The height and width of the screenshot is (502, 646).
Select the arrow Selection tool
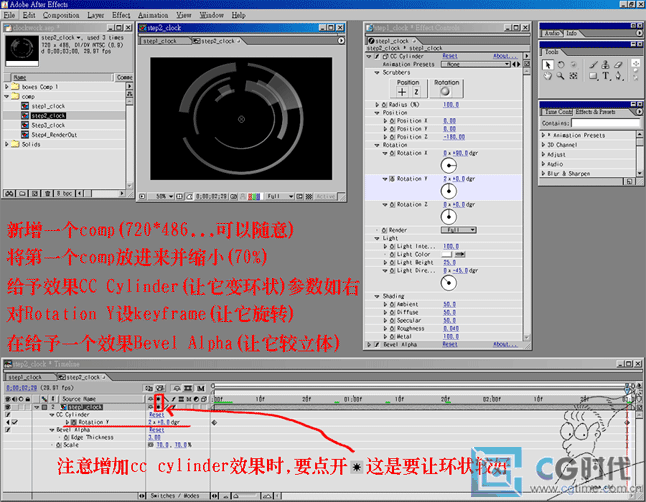click(x=548, y=65)
